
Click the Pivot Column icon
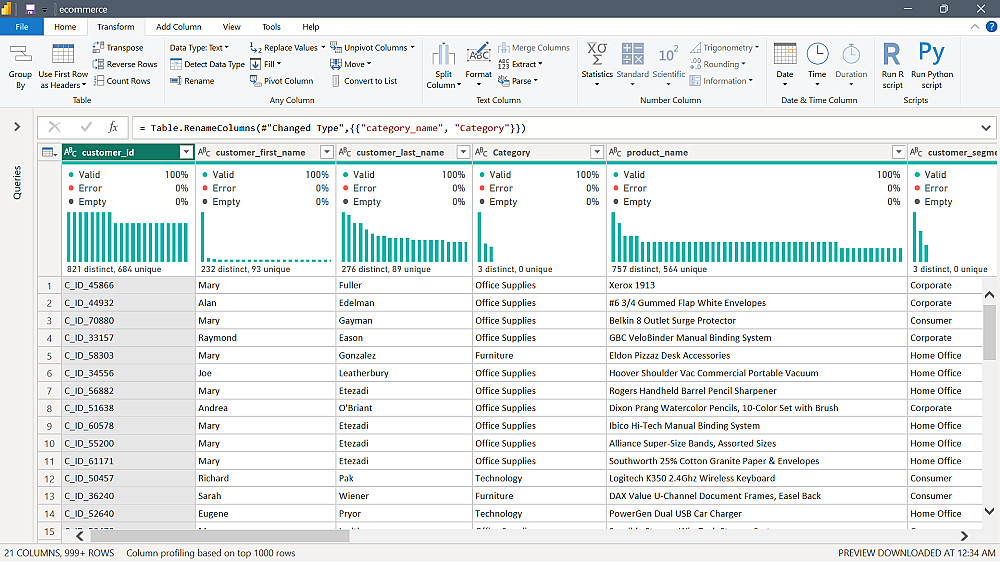[x=258, y=81]
